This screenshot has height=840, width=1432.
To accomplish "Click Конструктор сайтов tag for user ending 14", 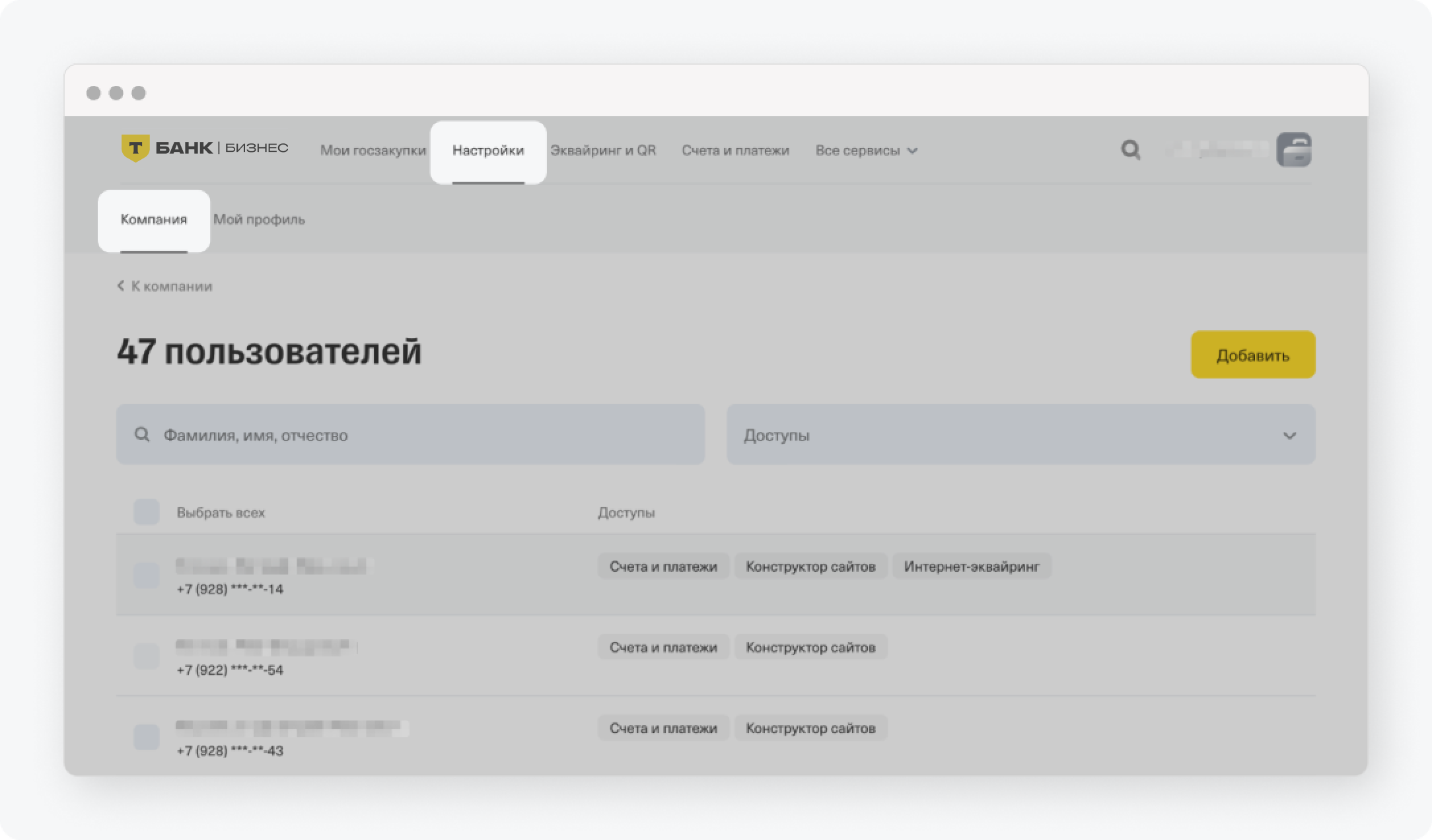I will click(x=810, y=567).
